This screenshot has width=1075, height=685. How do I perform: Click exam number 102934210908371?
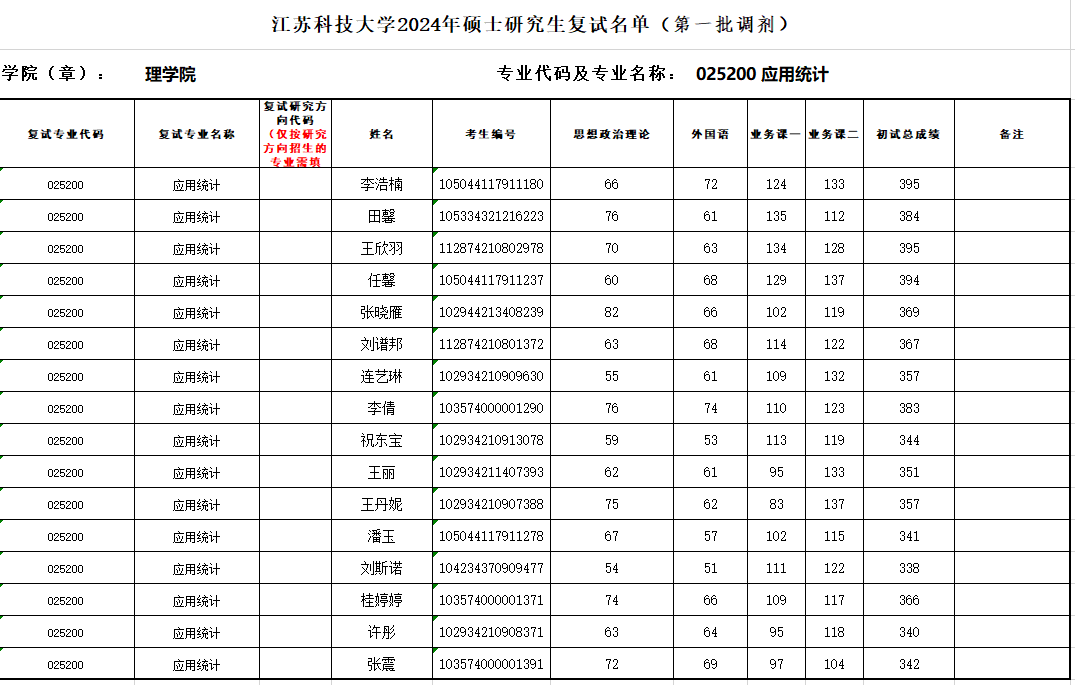click(x=492, y=632)
